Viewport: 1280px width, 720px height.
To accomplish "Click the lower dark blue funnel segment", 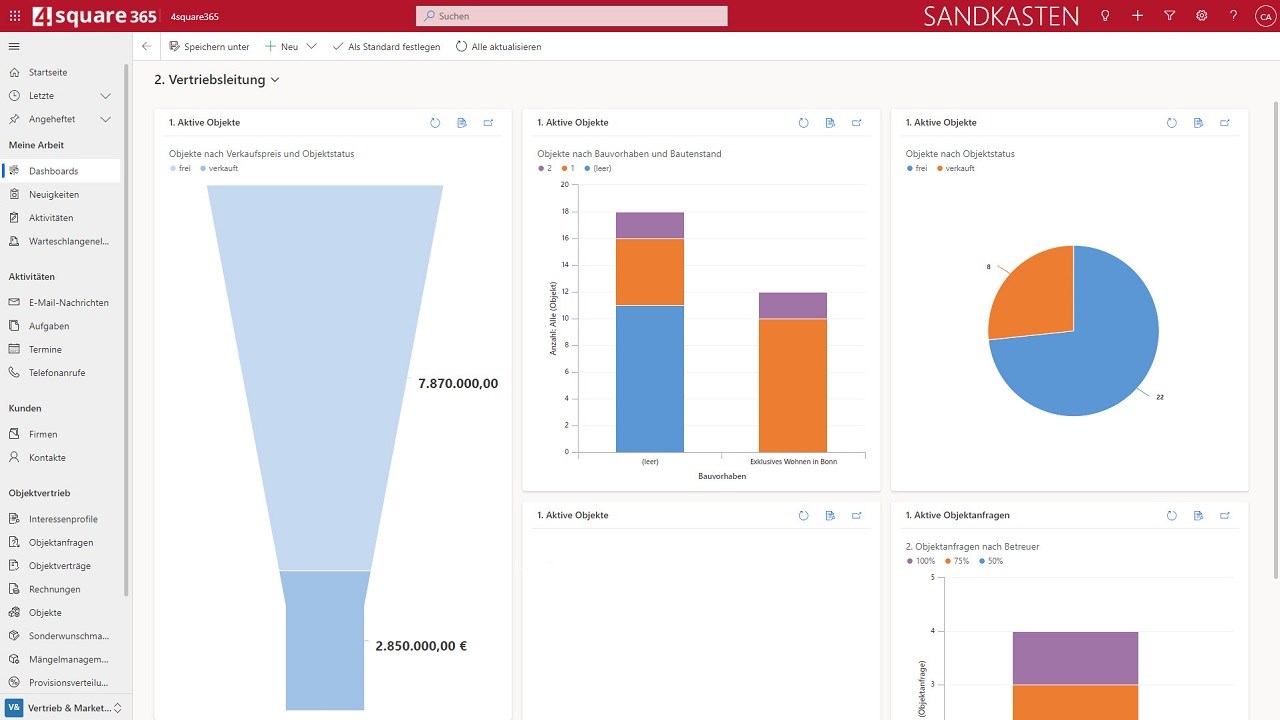I will (x=325, y=640).
